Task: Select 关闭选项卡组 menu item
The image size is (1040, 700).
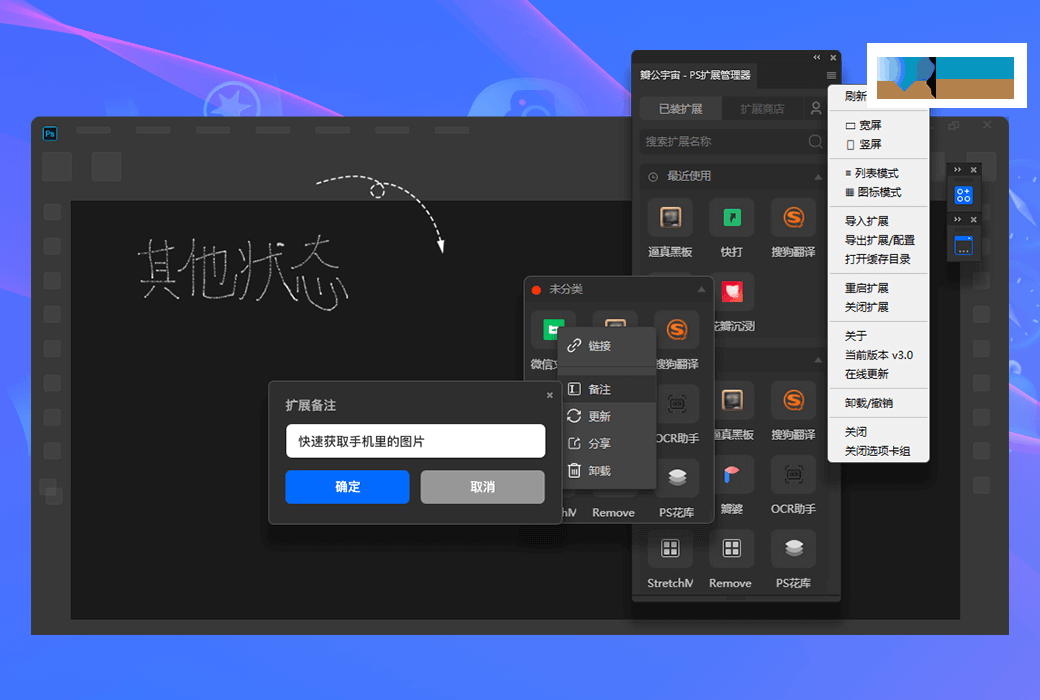Action: point(878,451)
